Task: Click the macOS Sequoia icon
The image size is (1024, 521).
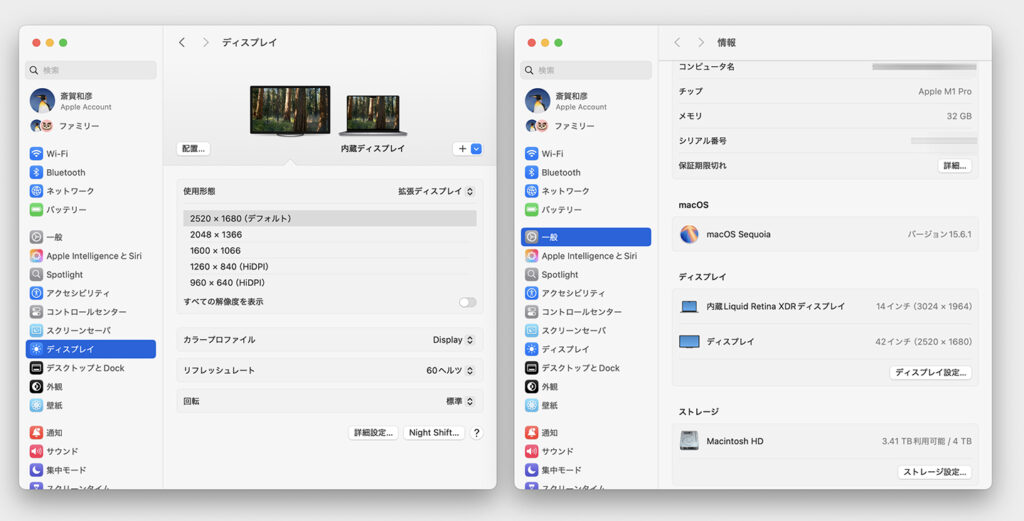Action: point(689,234)
